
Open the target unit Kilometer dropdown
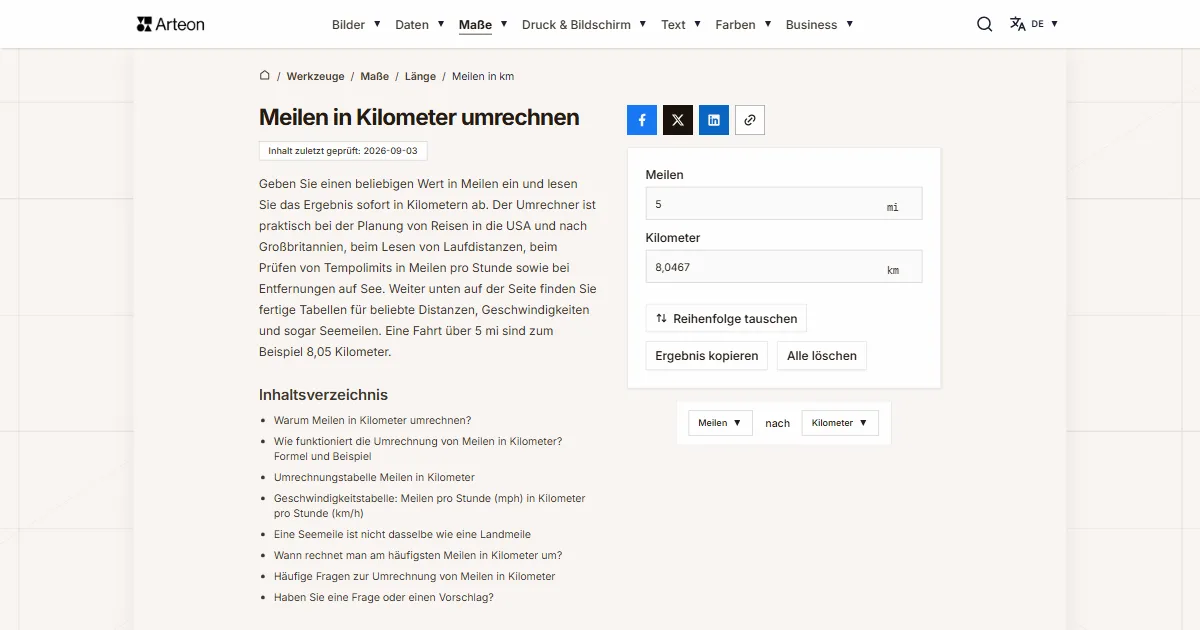[840, 423]
